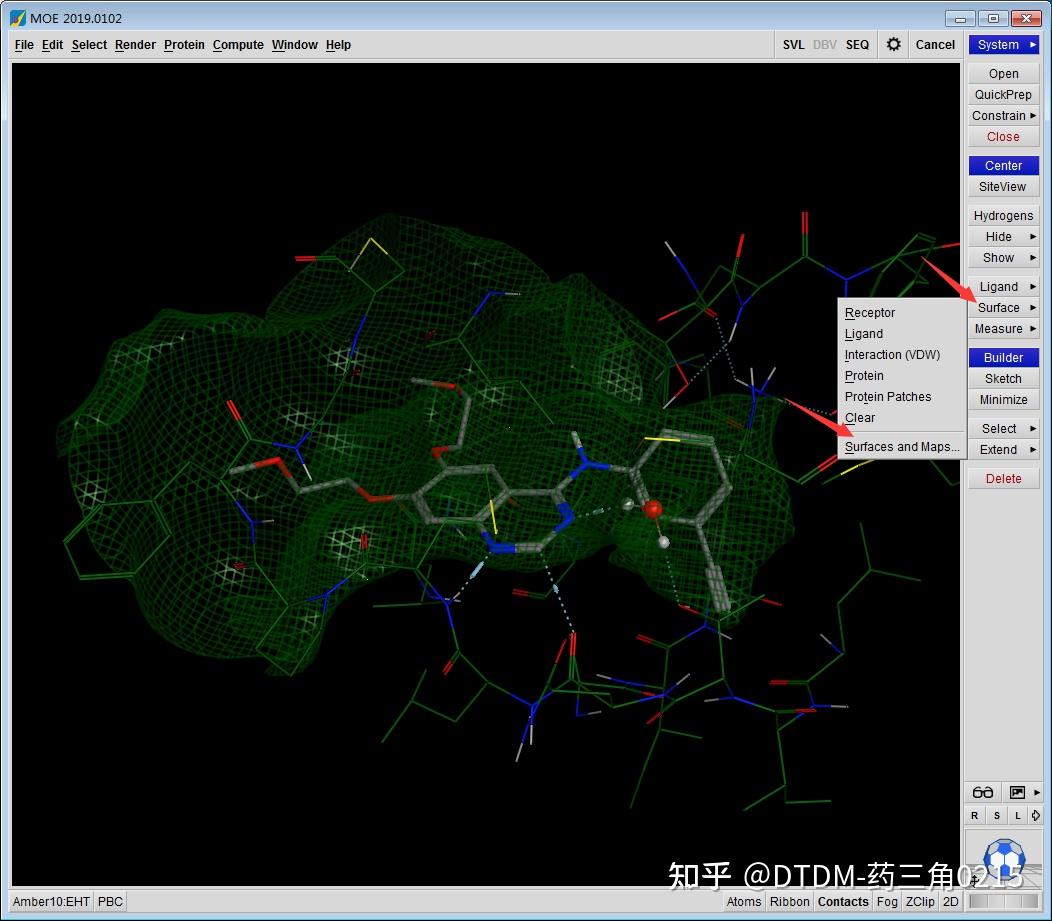1052x921 pixels.
Task: Click the red Delete button
Action: coord(1003,478)
